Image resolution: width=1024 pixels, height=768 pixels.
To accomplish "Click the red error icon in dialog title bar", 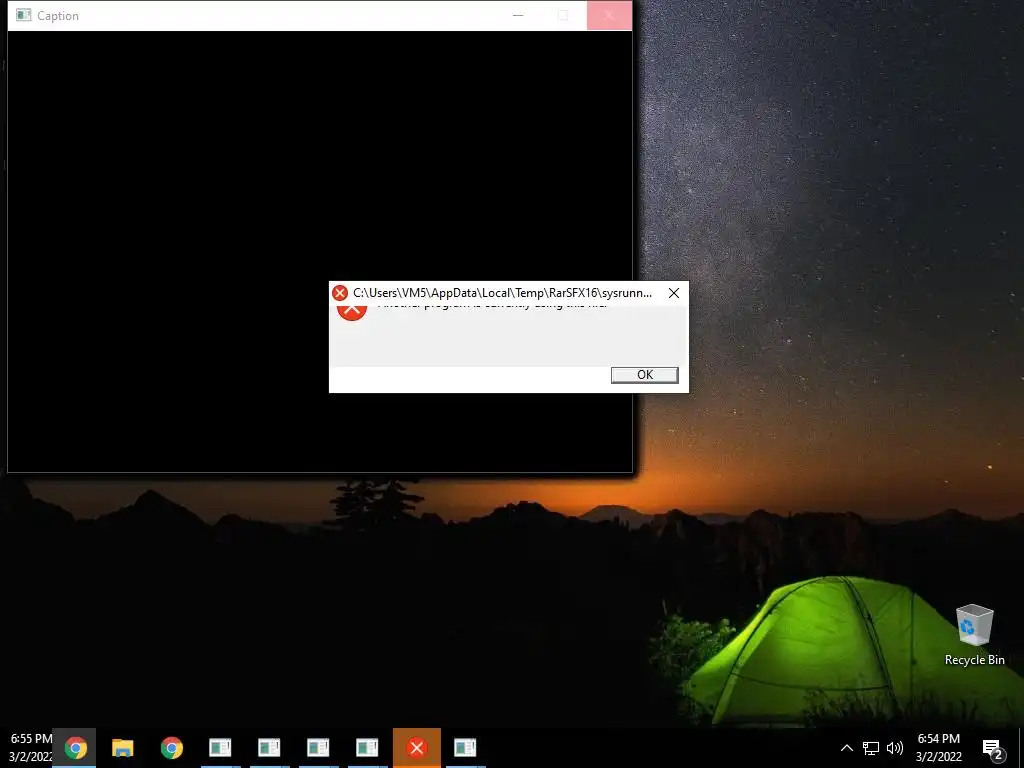I will coord(340,293).
